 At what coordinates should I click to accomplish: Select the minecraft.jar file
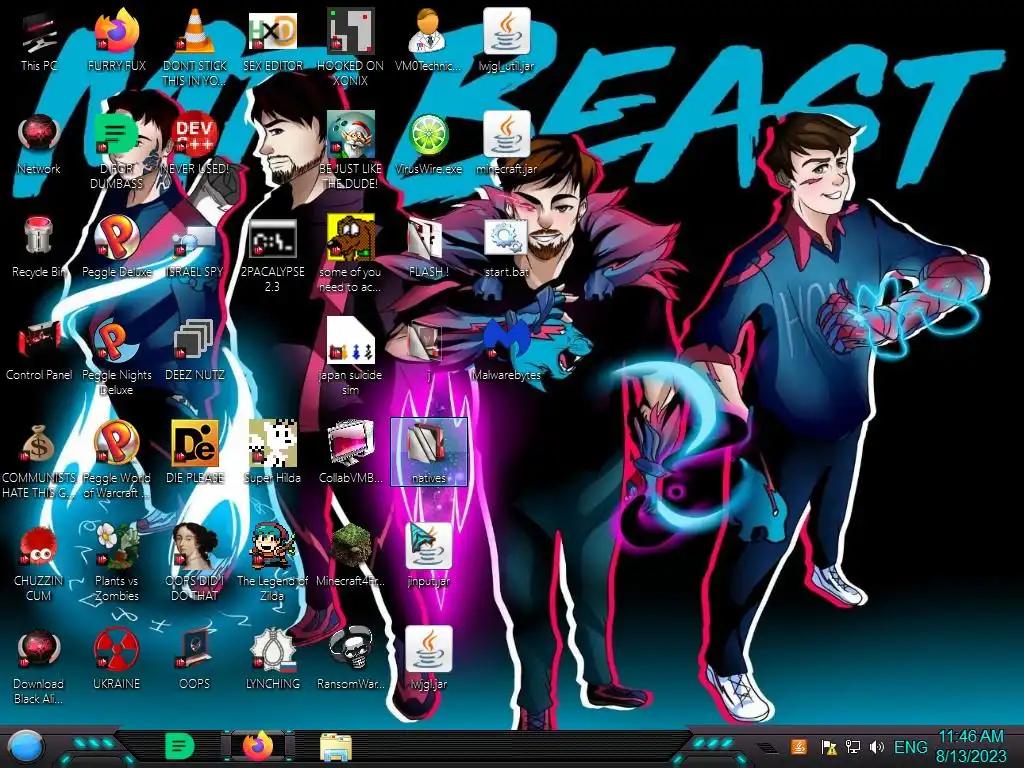click(506, 144)
